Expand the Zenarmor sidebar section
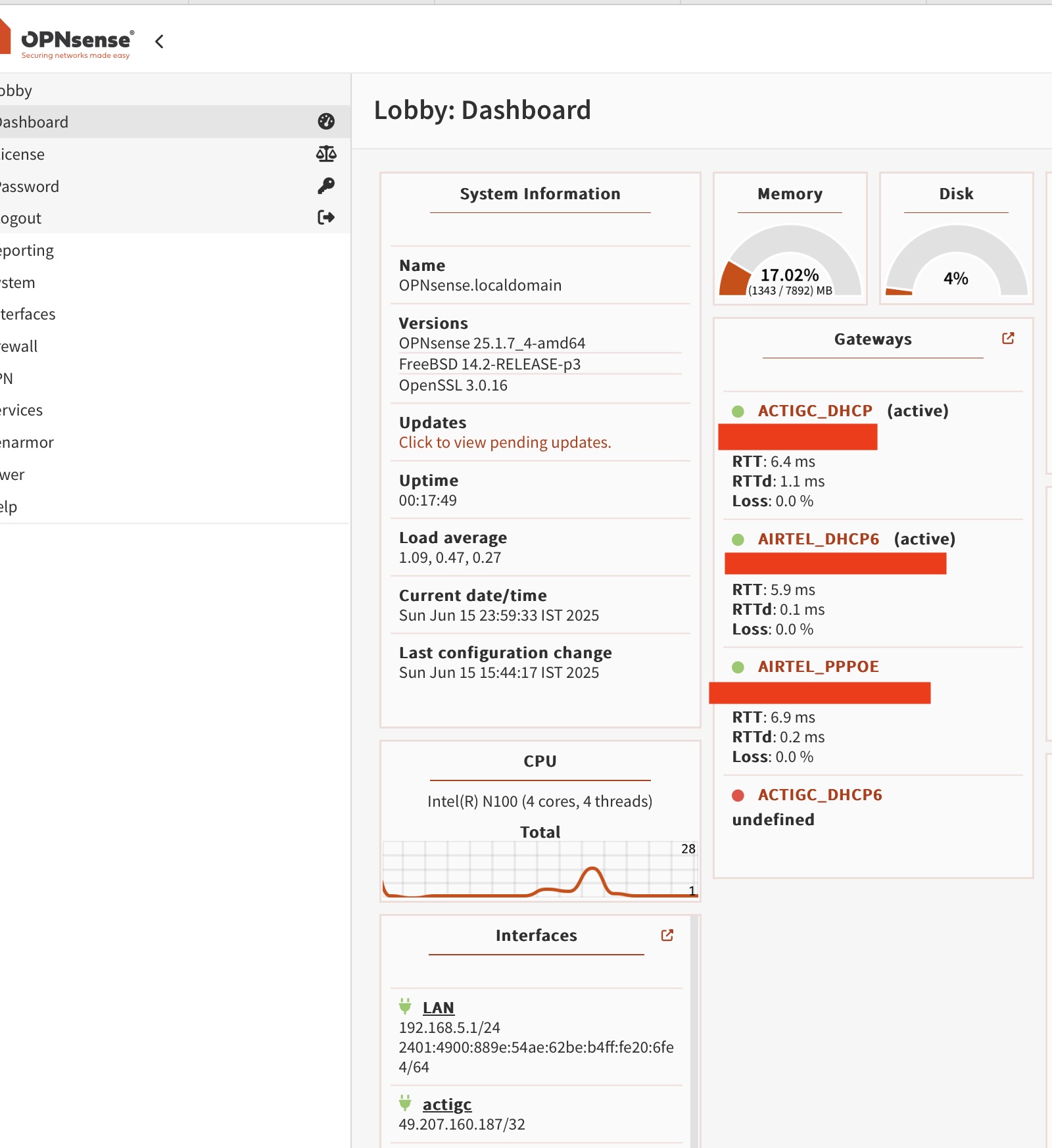 (175, 442)
